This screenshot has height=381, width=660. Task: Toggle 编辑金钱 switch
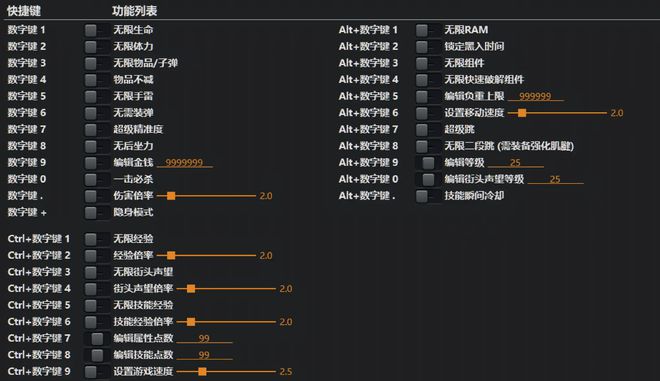tap(96, 163)
